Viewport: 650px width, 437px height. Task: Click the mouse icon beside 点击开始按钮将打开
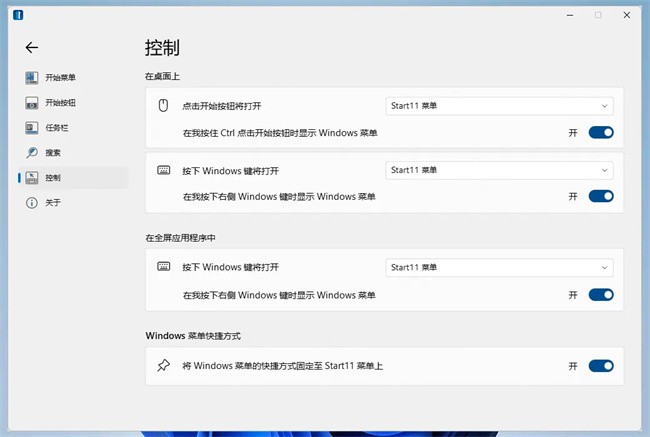tap(164, 106)
